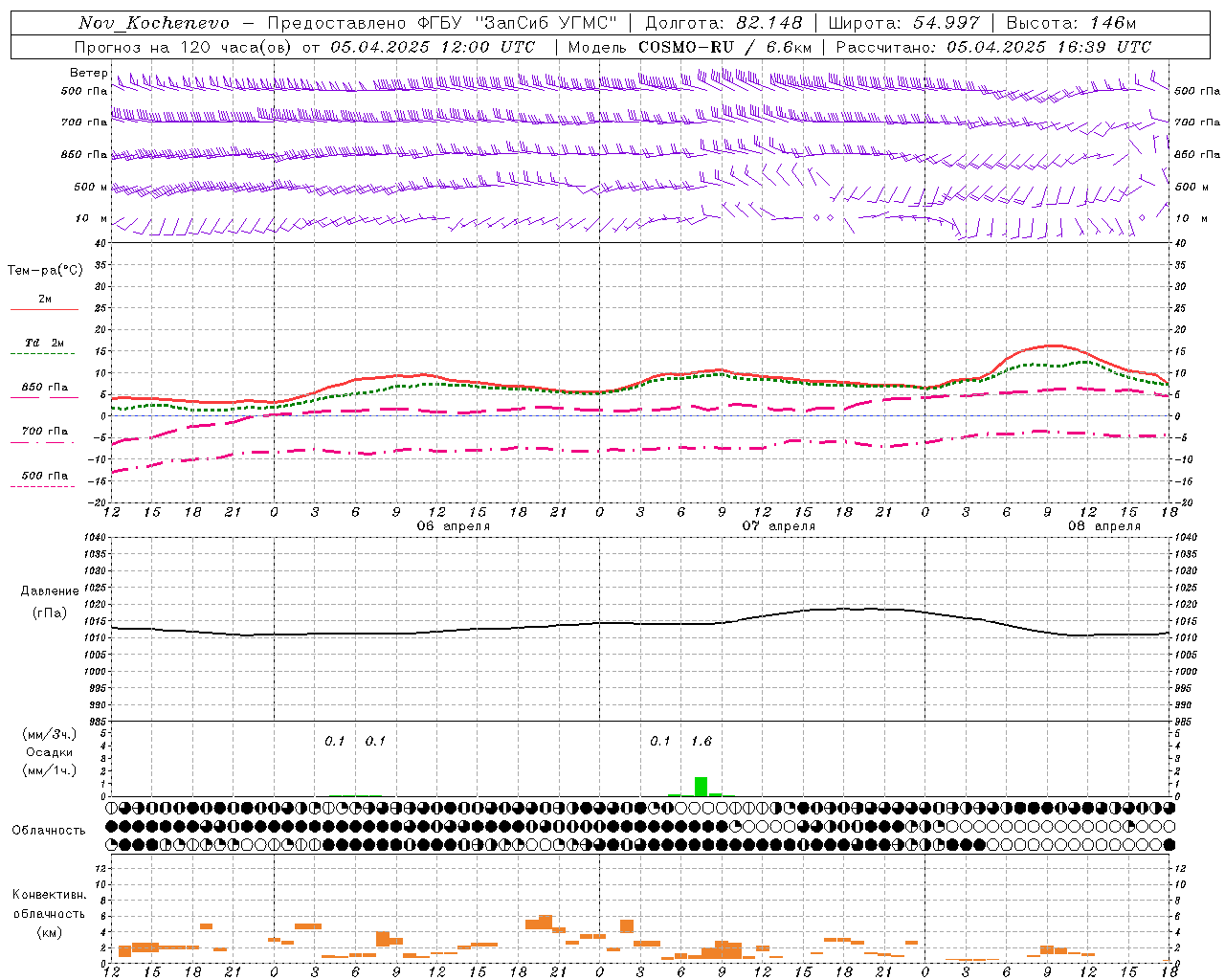The image size is (1225, 980).
Task: Click the Td 2м legend label
Action: 45,343
